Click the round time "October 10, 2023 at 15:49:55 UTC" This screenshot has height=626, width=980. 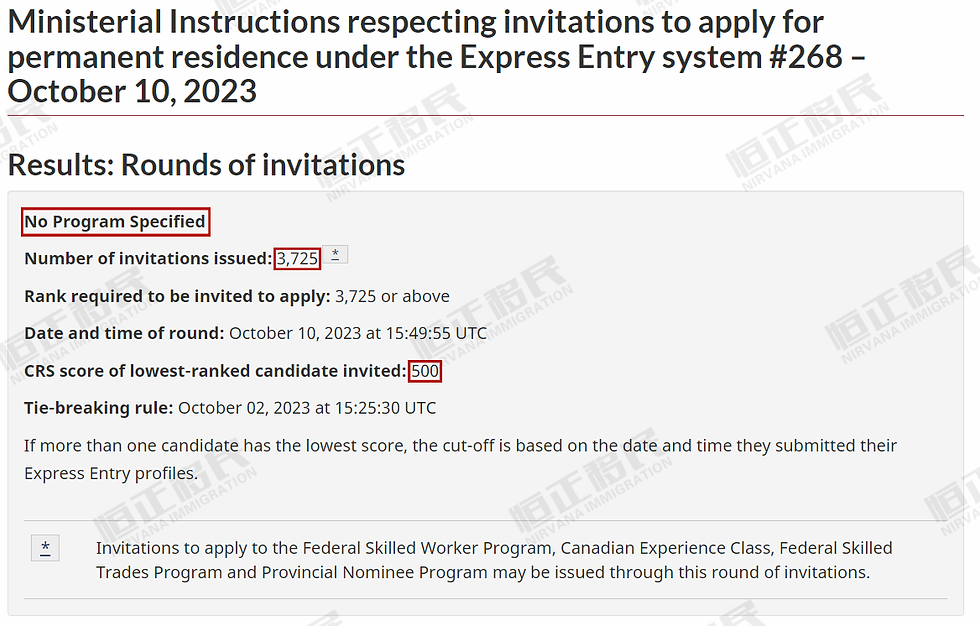point(358,333)
